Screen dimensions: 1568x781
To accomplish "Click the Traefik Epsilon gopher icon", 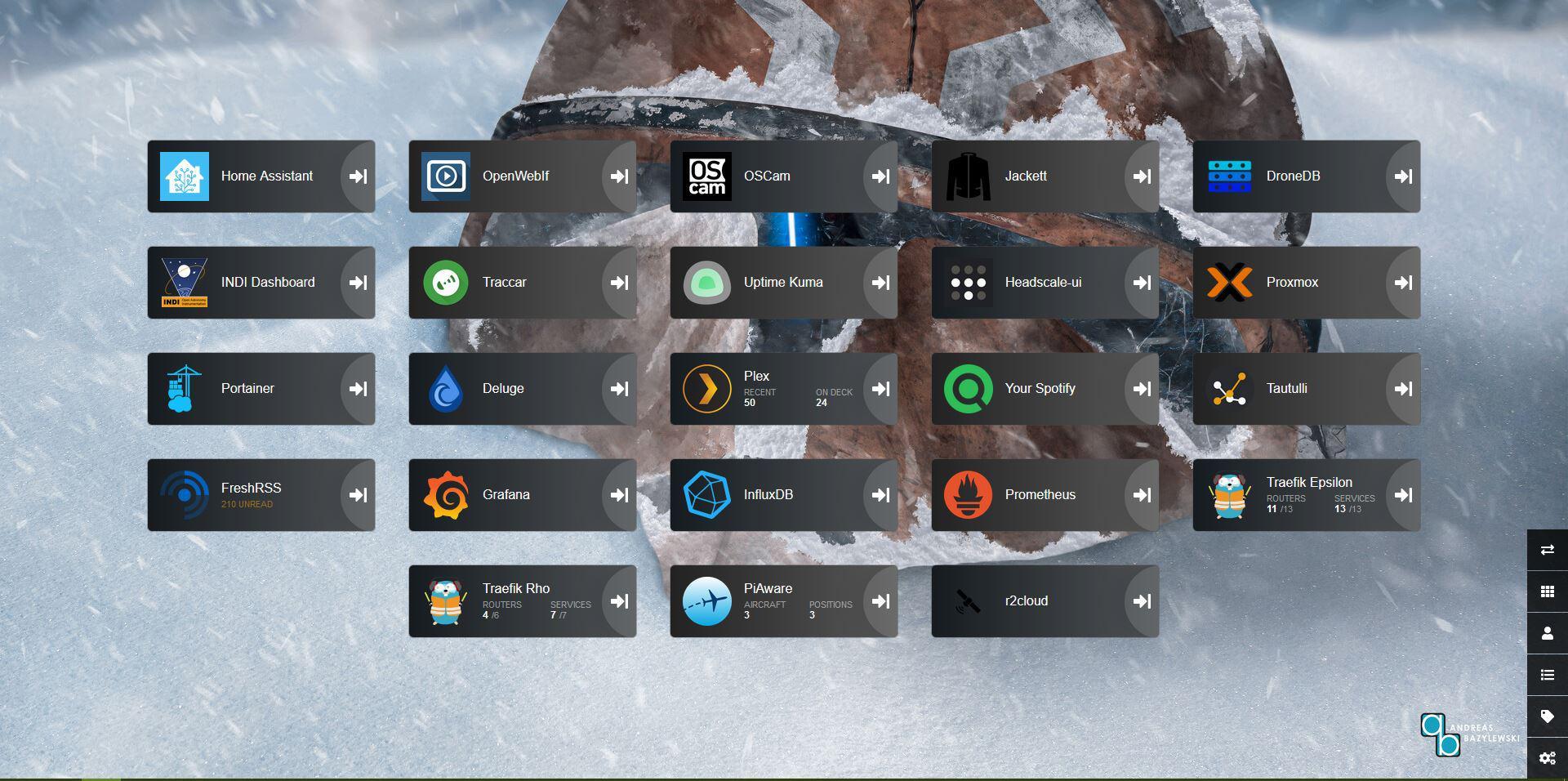I will point(1229,495).
